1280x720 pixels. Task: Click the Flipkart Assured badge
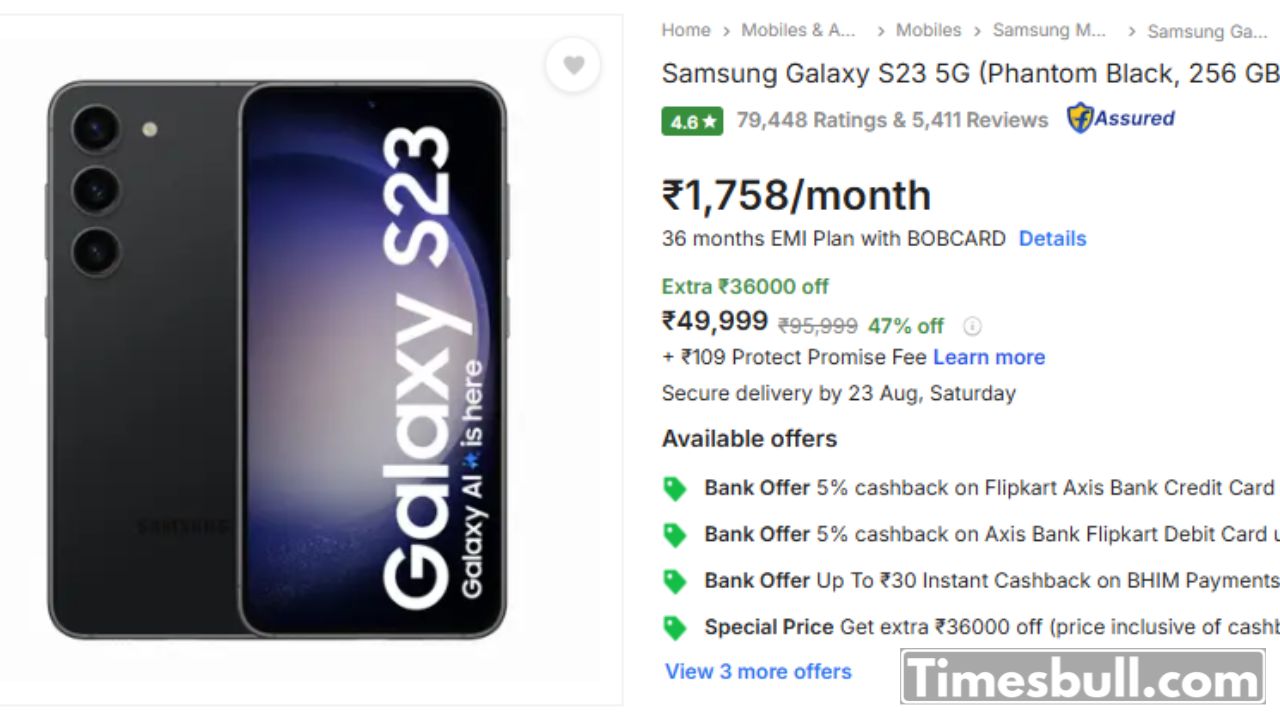pyautogui.click(x=1120, y=119)
